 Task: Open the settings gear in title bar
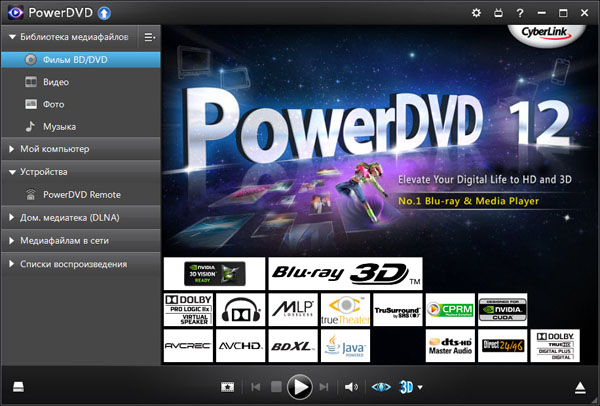click(476, 13)
